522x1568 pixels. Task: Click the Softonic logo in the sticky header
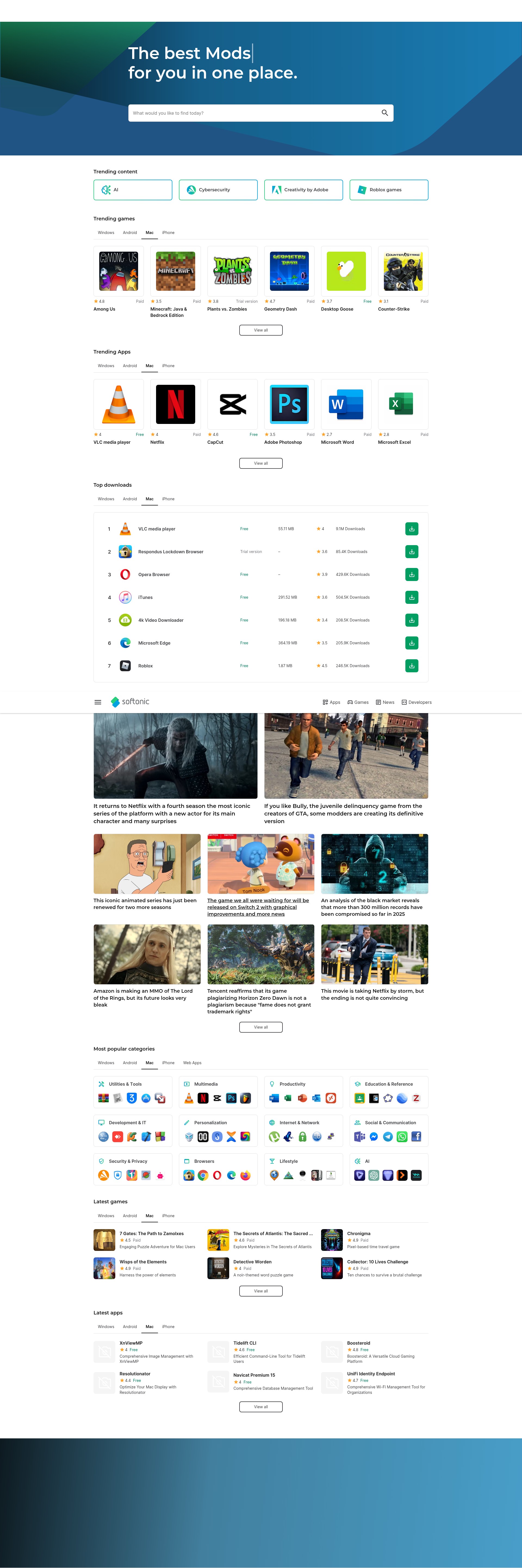pos(130,702)
